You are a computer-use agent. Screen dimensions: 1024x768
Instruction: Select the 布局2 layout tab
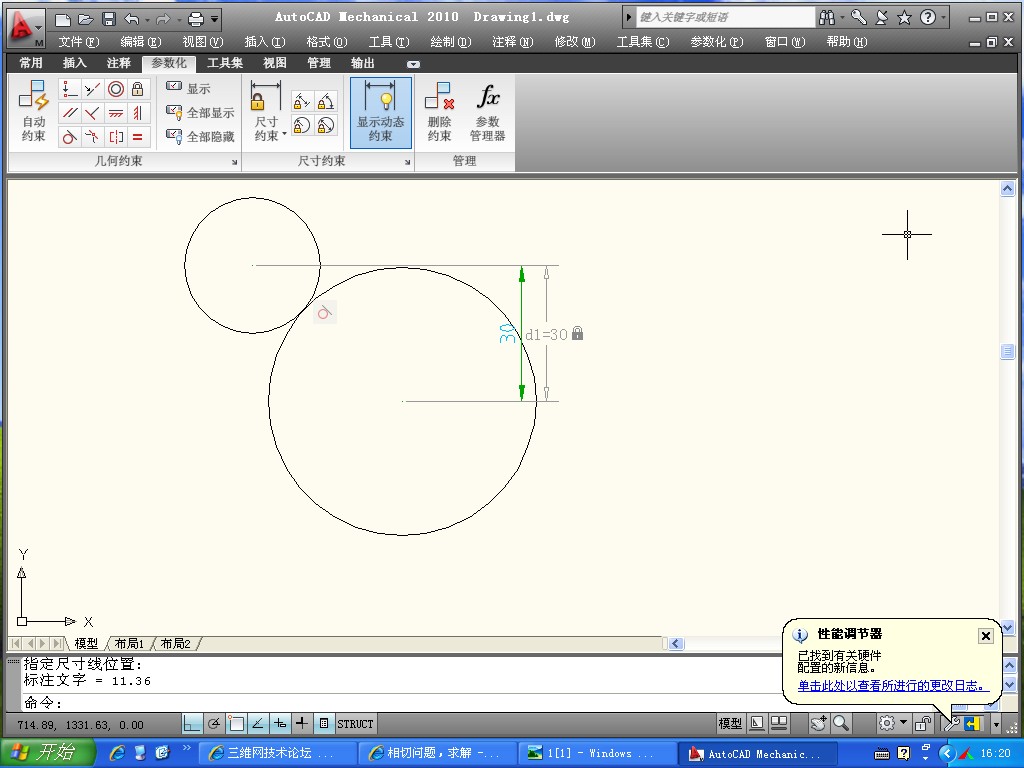click(175, 643)
